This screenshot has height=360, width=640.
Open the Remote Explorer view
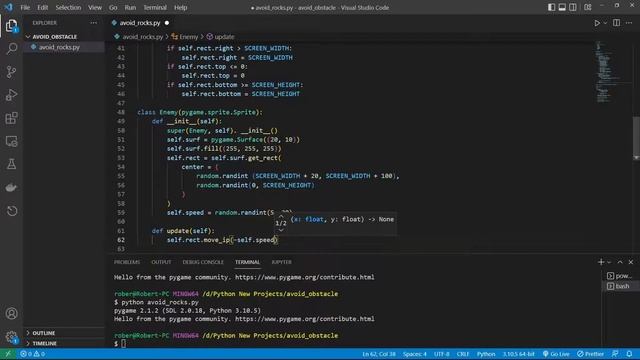coord(11,141)
